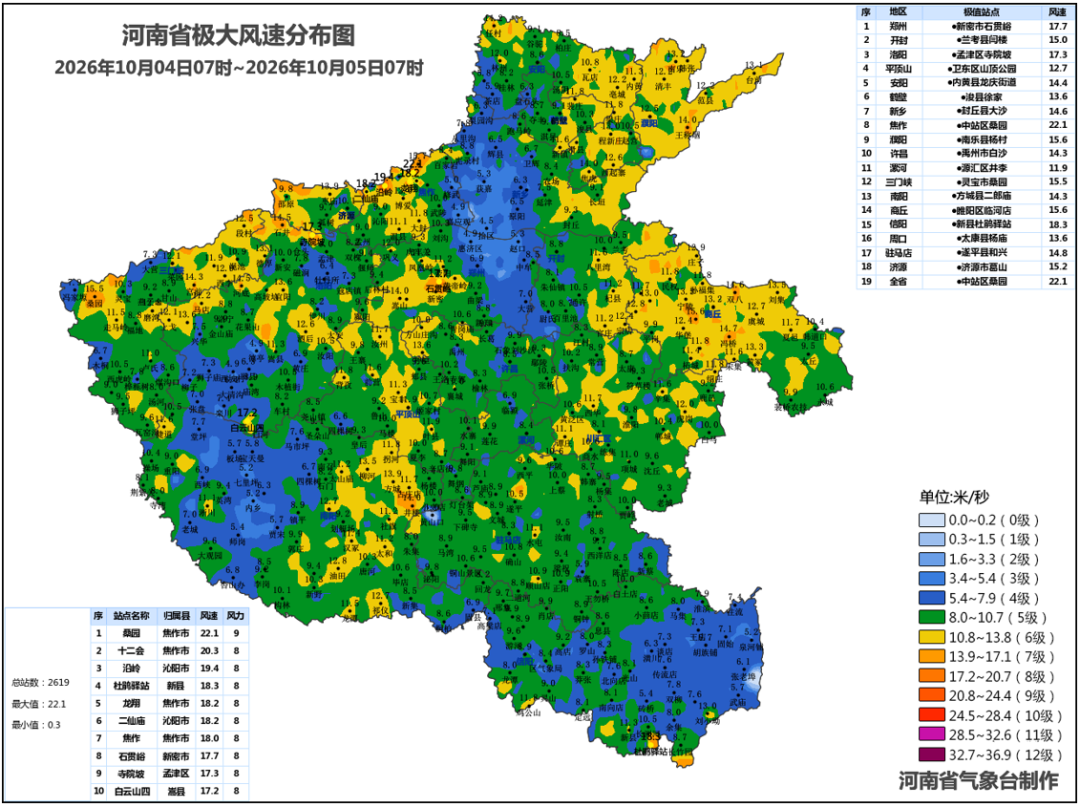Image resolution: width=1080 pixels, height=807 pixels.
Task: Select 郑州 in the regional table
Action: pyautogui.click(x=898, y=26)
